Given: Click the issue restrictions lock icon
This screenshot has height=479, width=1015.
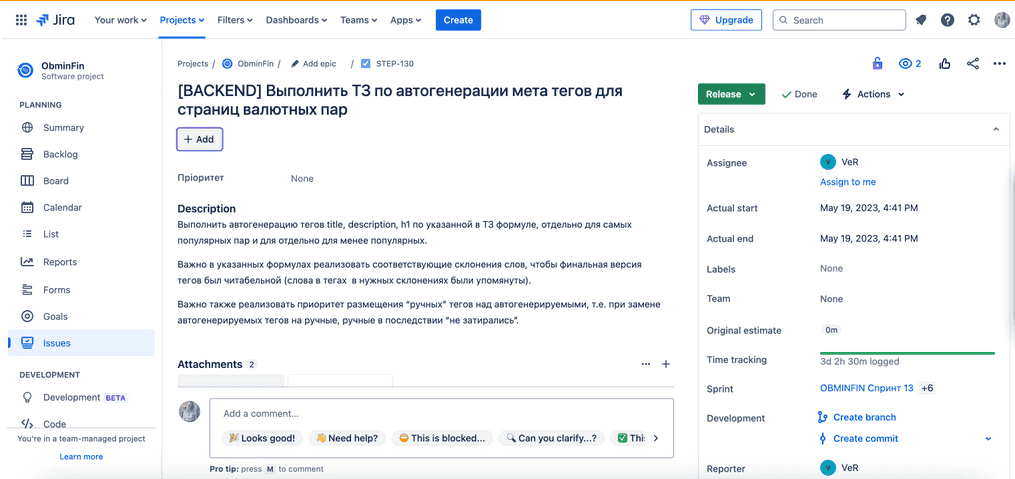Looking at the screenshot, I should coord(877,63).
